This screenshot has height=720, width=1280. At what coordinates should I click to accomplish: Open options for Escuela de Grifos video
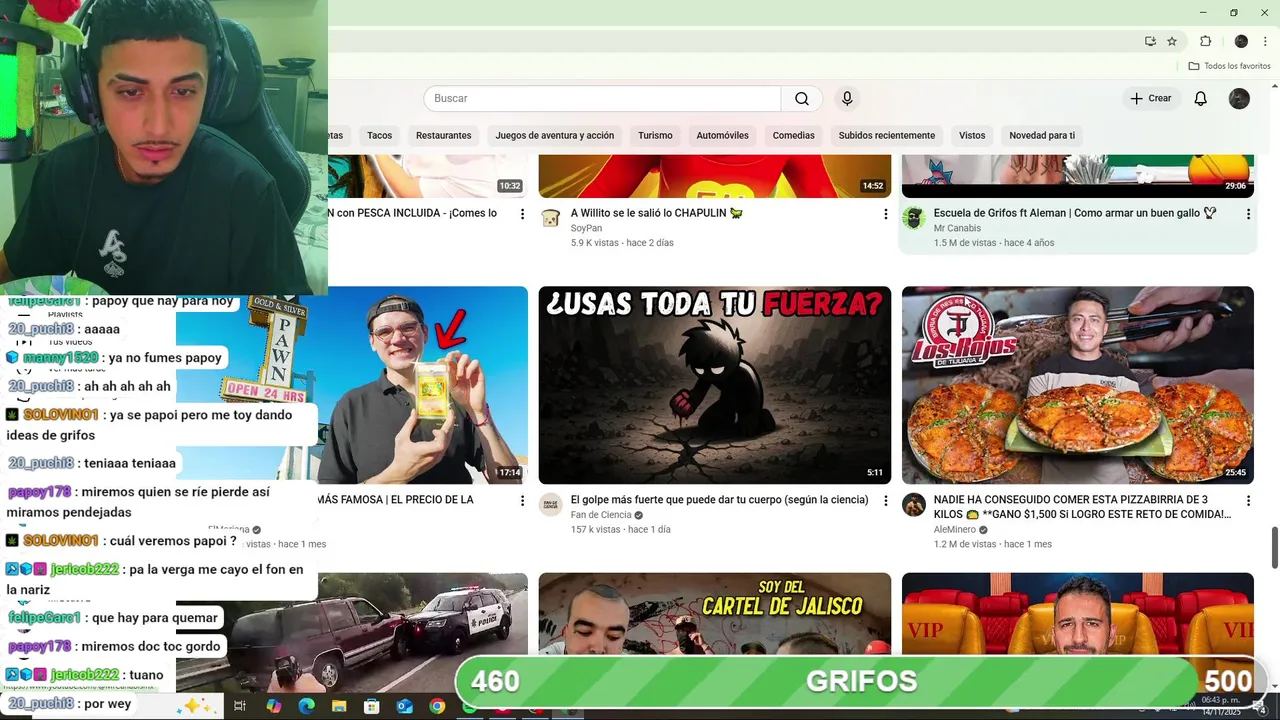[1248, 214]
